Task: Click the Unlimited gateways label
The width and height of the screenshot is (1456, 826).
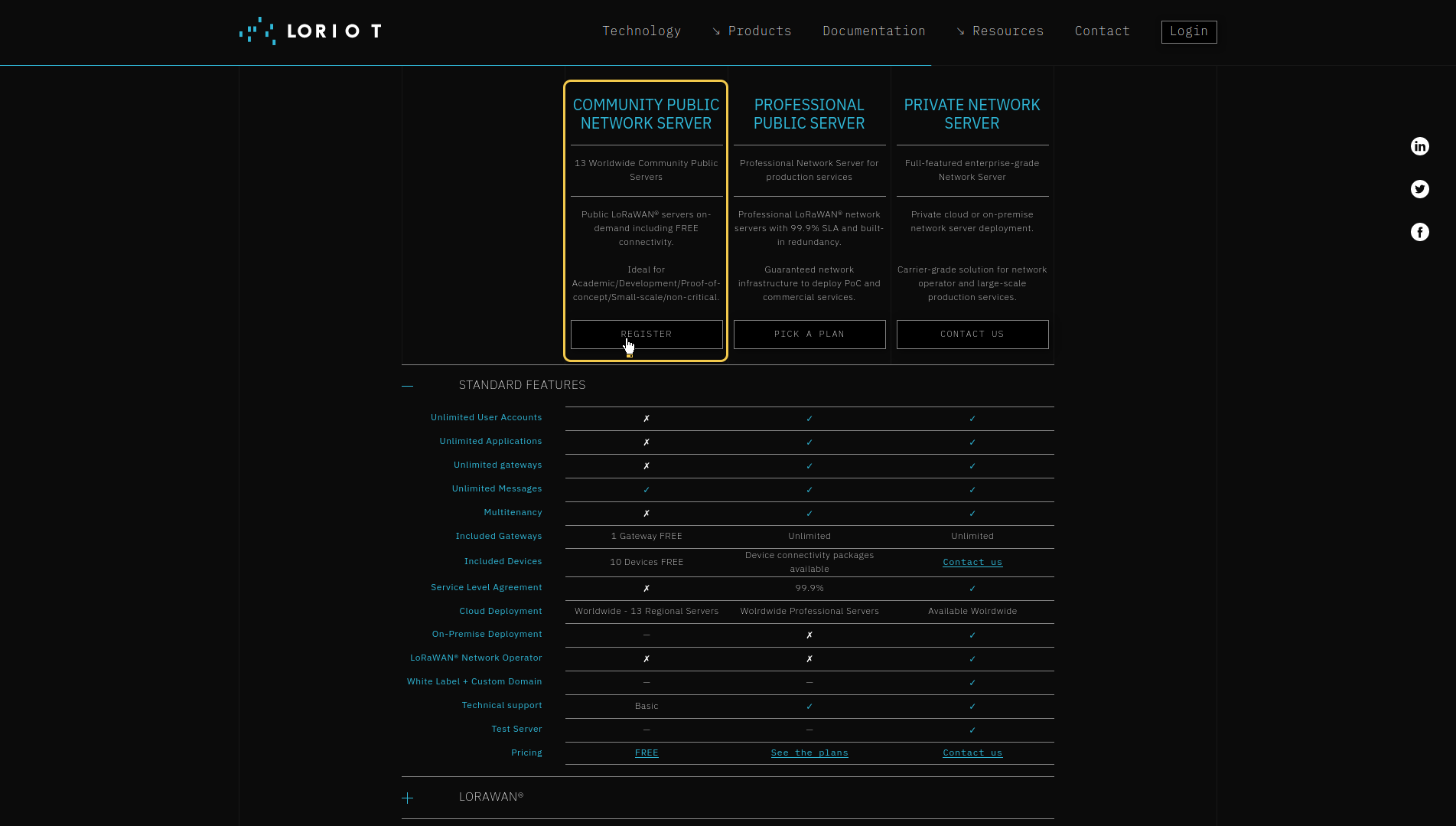Action: click(497, 465)
